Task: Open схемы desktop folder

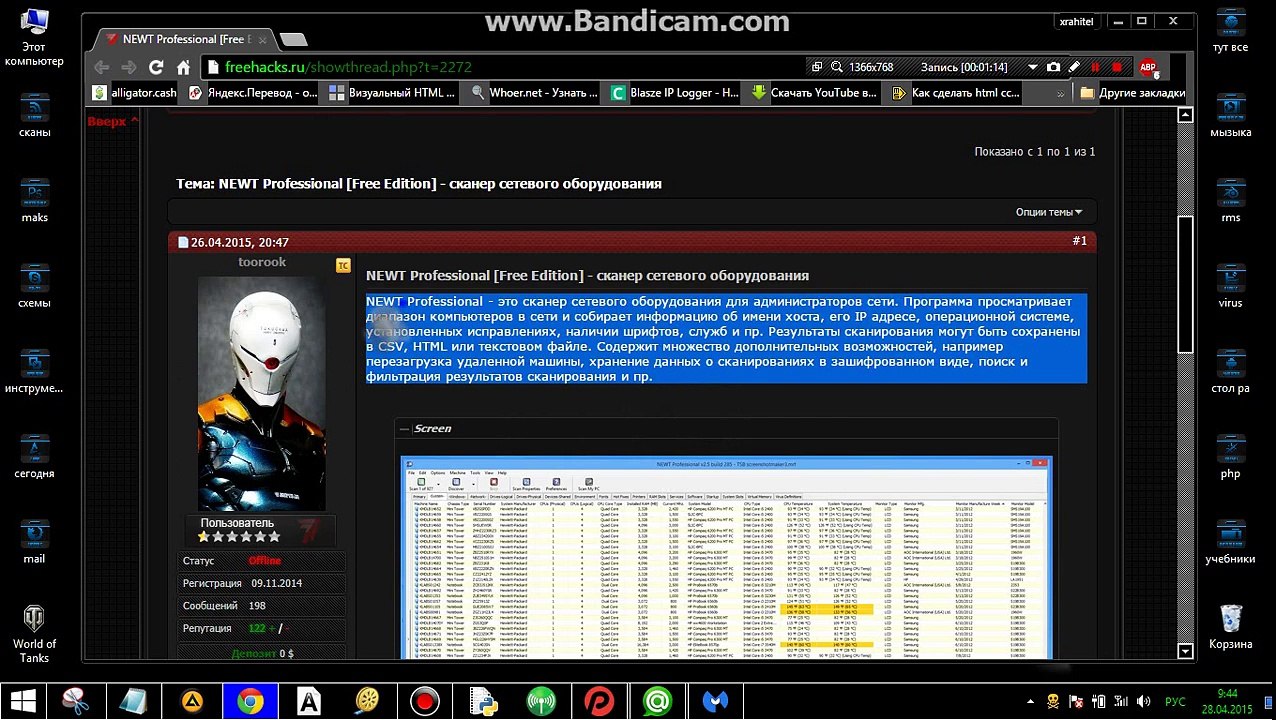Action: [x=35, y=286]
